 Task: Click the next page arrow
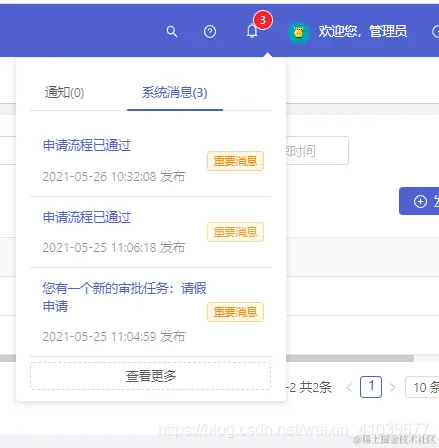[393, 387]
